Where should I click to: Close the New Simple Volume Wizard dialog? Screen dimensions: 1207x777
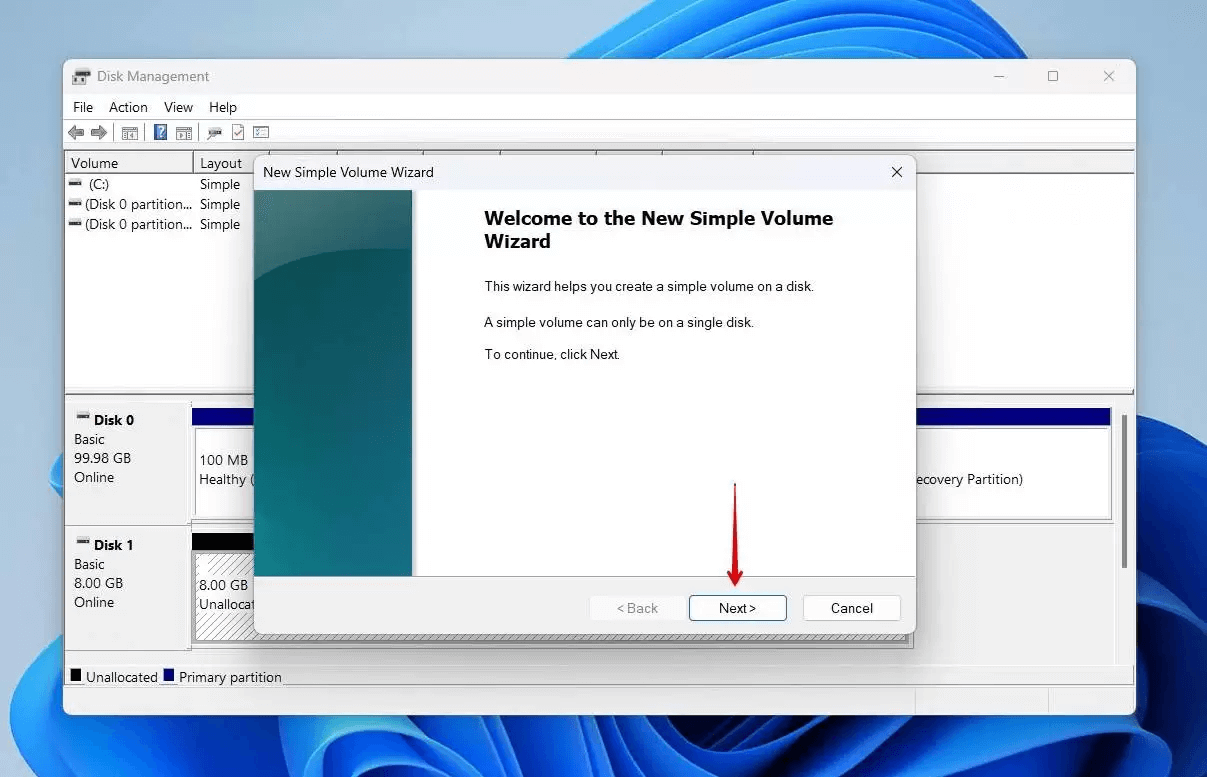(896, 172)
